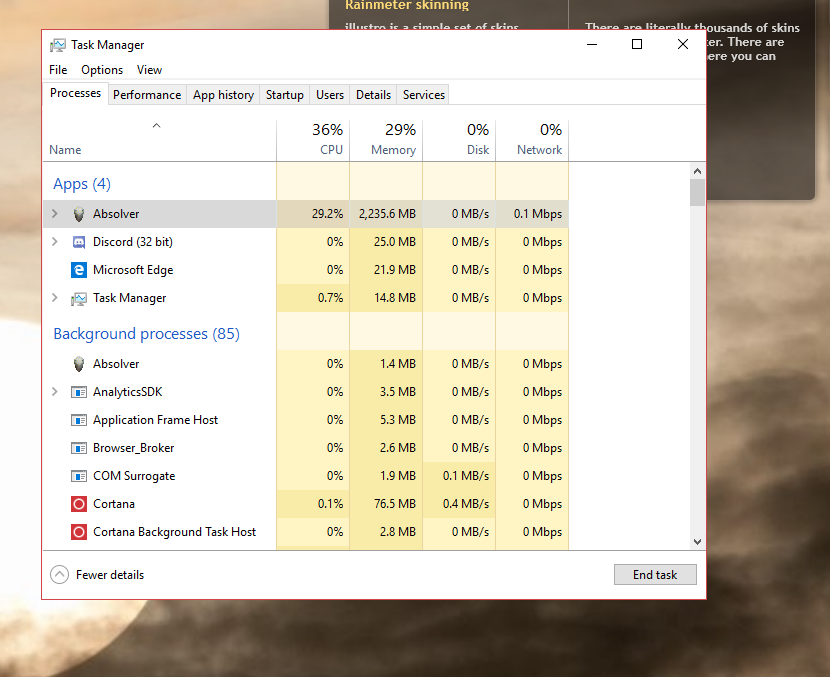Image resolution: width=830 pixels, height=677 pixels.
Task: Click Absolver's 2,235.6 MB memory value
Action: (387, 214)
